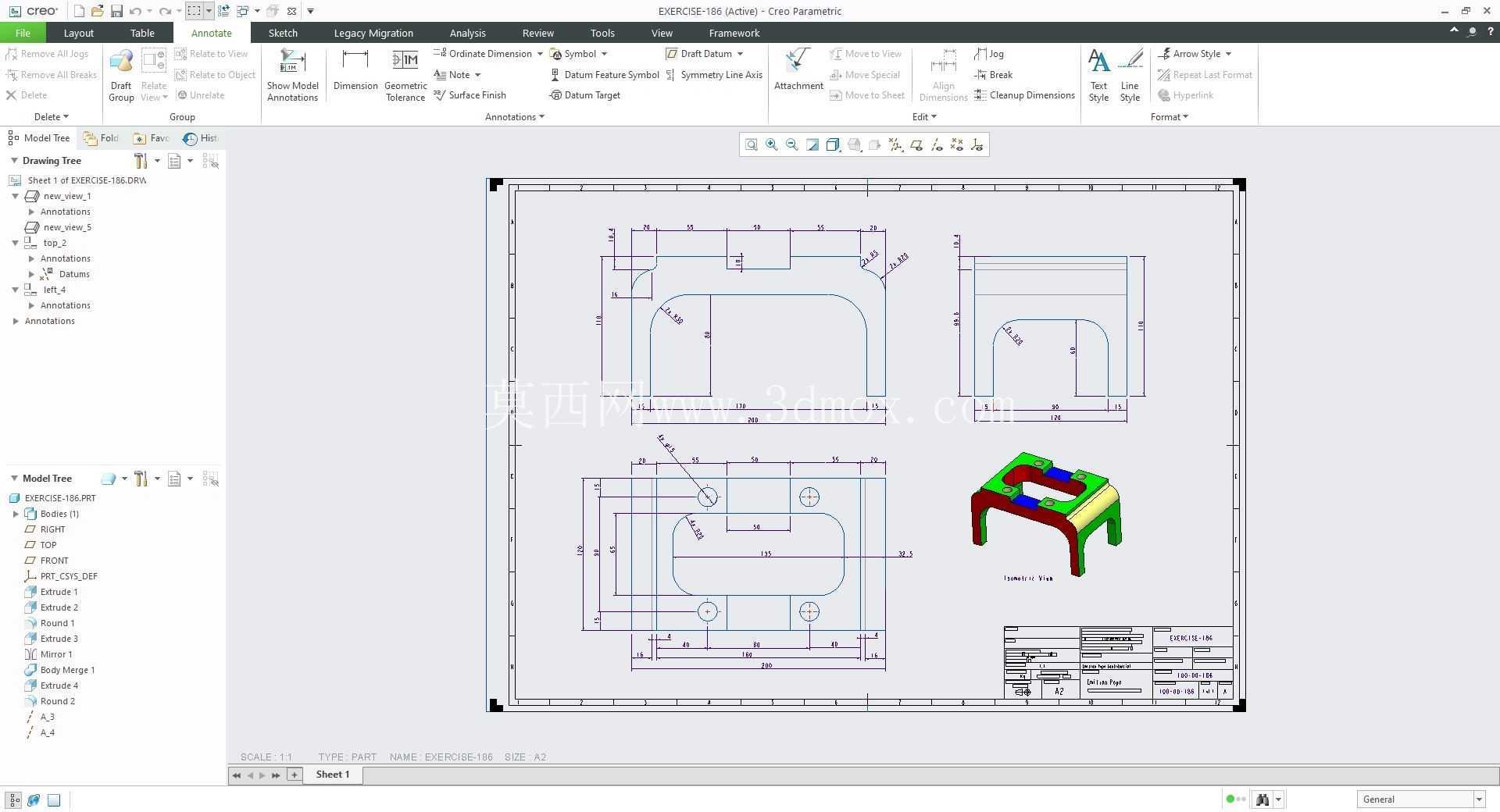Click the Jog tool
This screenshot has height=812, width=1500.
tap(989, 54)
